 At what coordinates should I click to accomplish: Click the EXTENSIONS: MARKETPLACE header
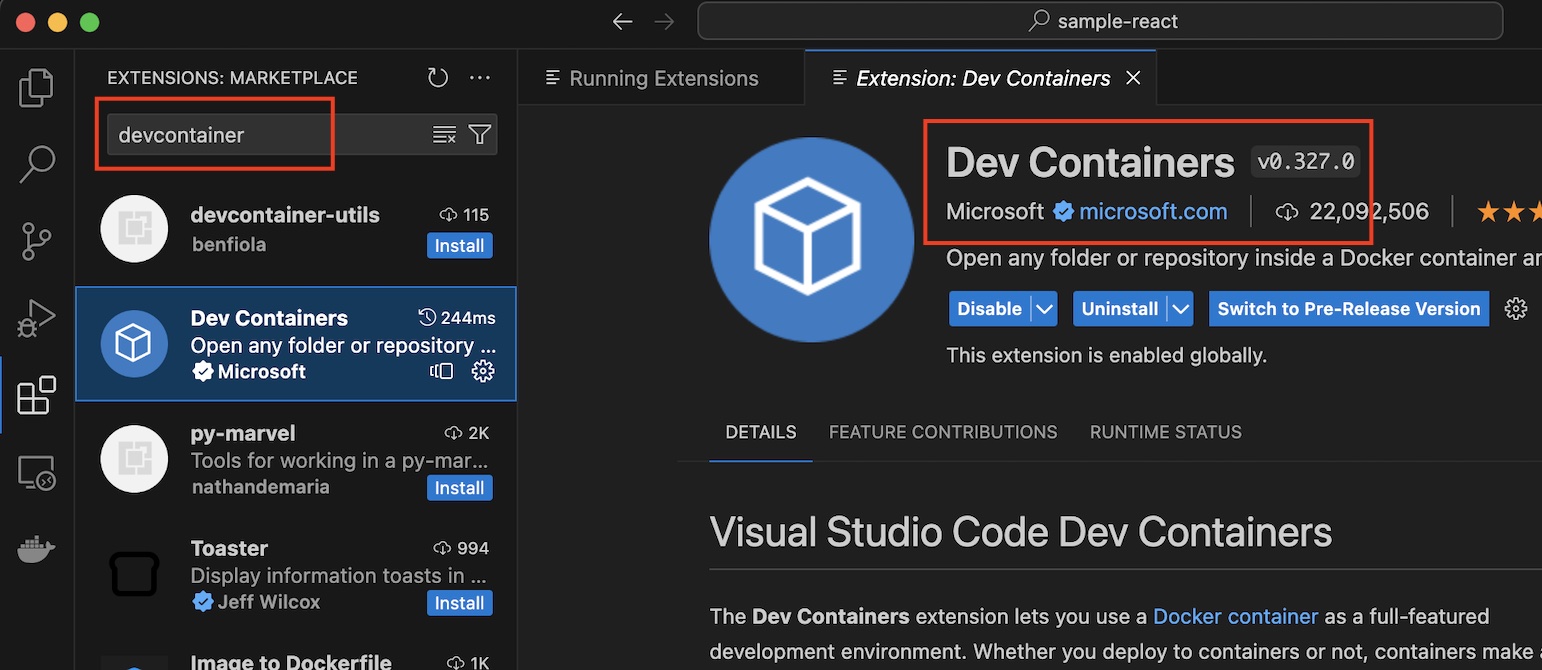pyautogui.click(x=232, y=78)
